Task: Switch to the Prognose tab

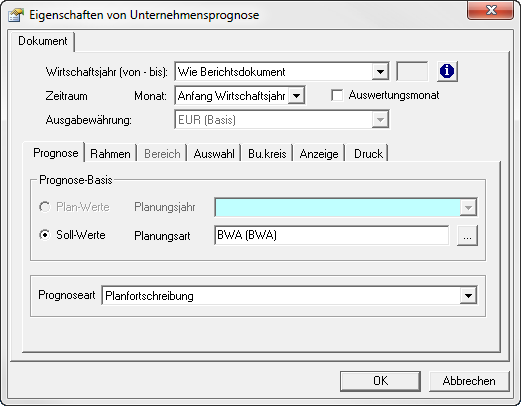Action: click(x=55, y=153)
